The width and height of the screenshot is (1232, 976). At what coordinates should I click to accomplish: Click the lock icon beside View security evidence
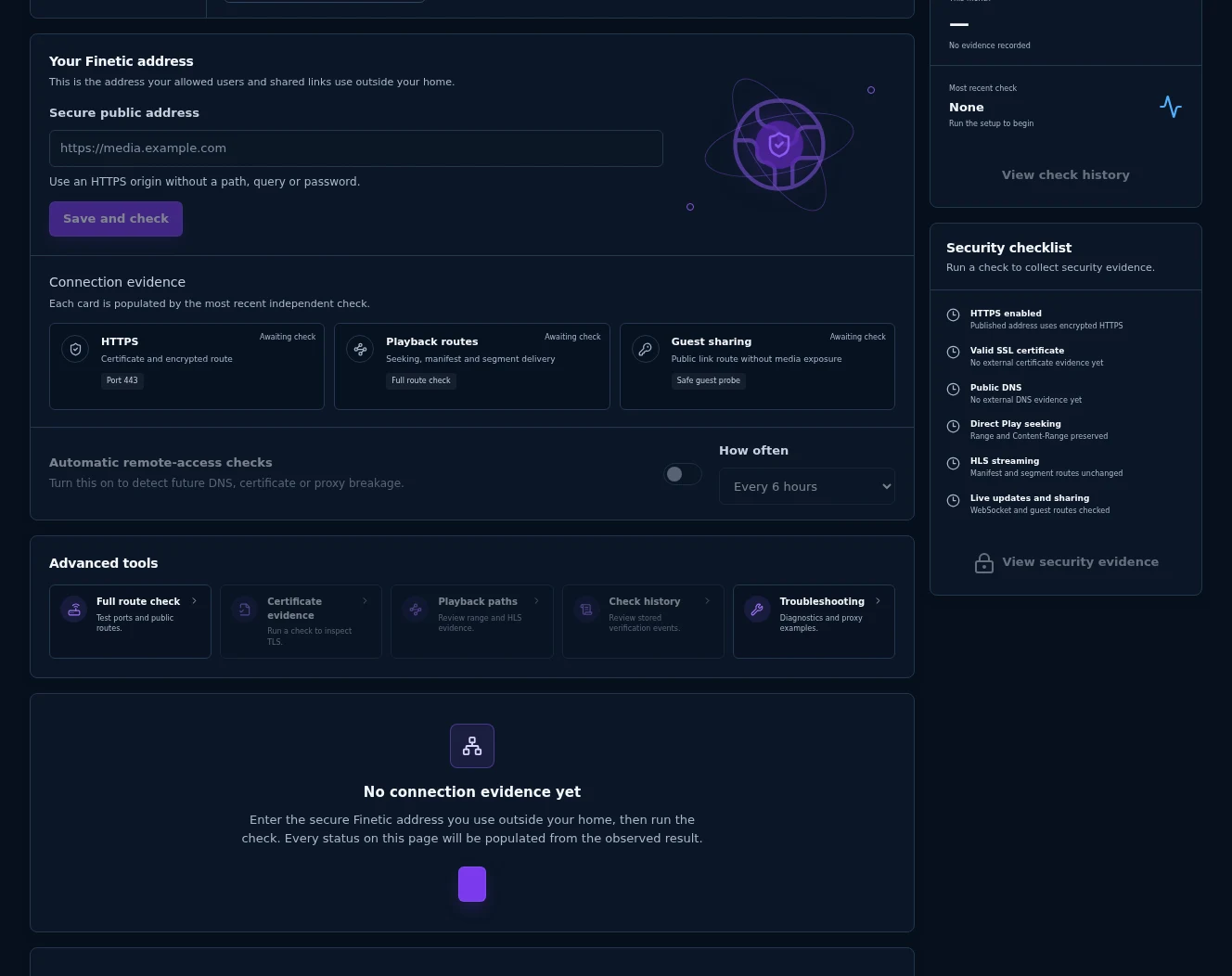(984, 563)
